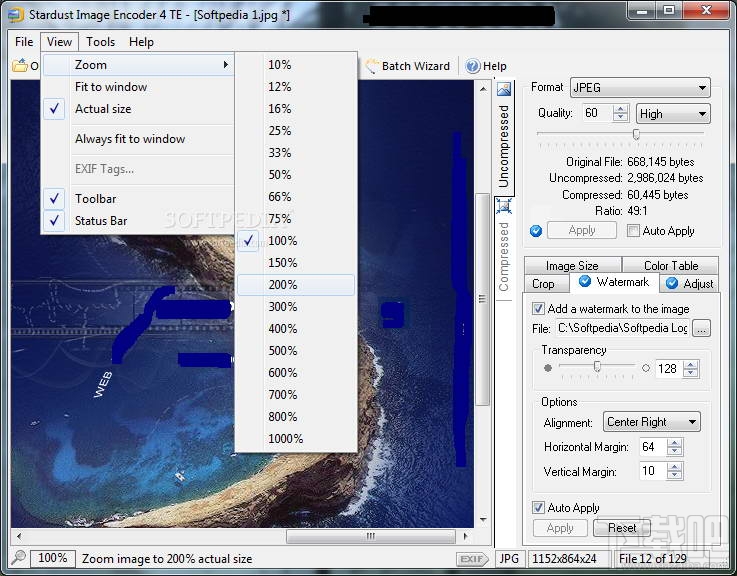
Task: Open the High quality preset dropdown
Action: pos(673,114)
